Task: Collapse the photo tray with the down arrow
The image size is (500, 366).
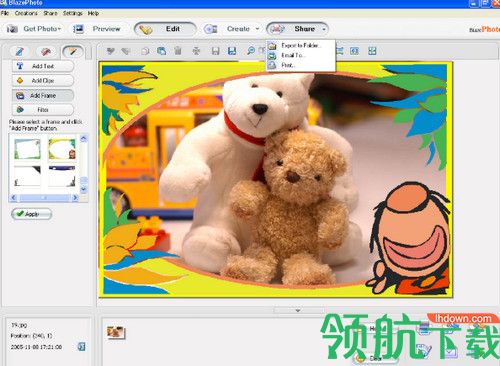Action: (x=298, y=310)
